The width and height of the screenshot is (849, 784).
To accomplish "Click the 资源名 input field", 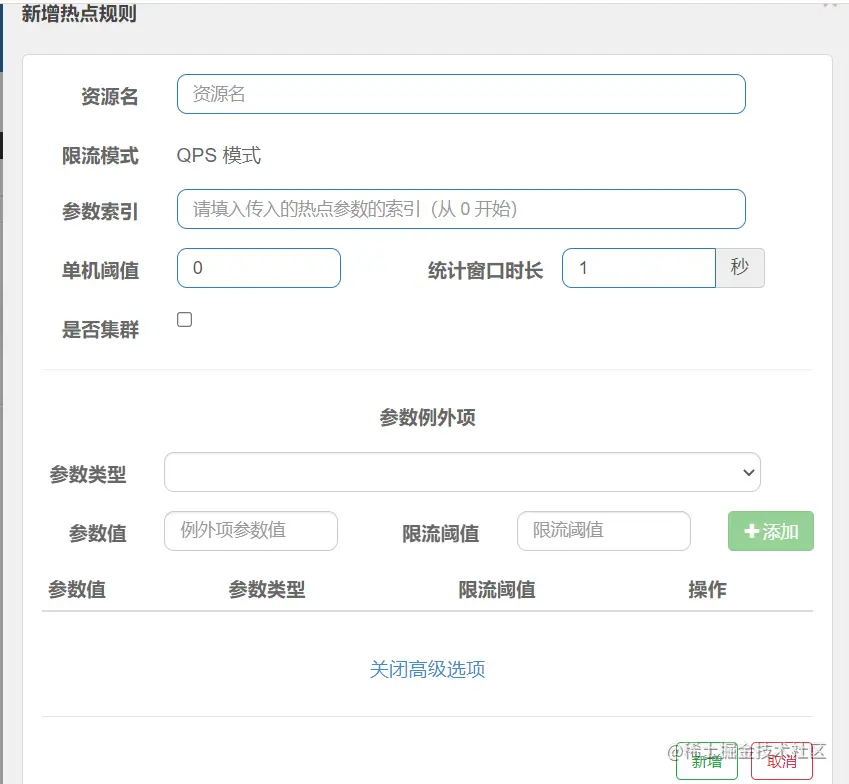I will click(x=461, y=94).
